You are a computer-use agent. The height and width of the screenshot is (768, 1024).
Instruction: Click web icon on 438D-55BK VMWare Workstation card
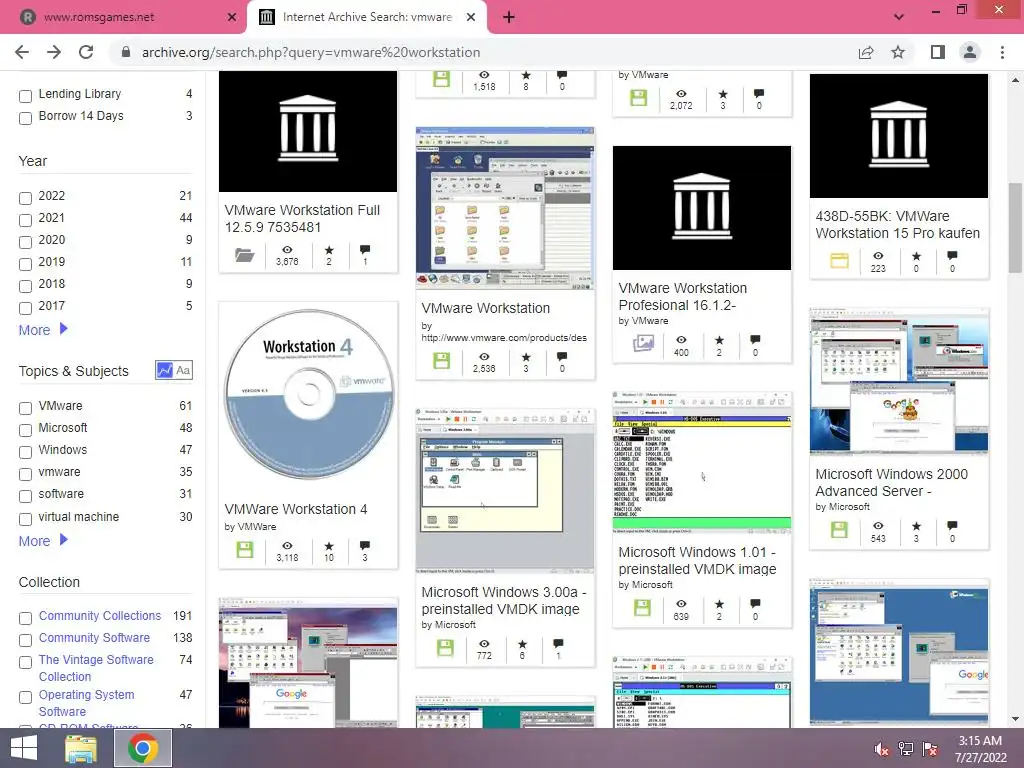coord(839,260)
